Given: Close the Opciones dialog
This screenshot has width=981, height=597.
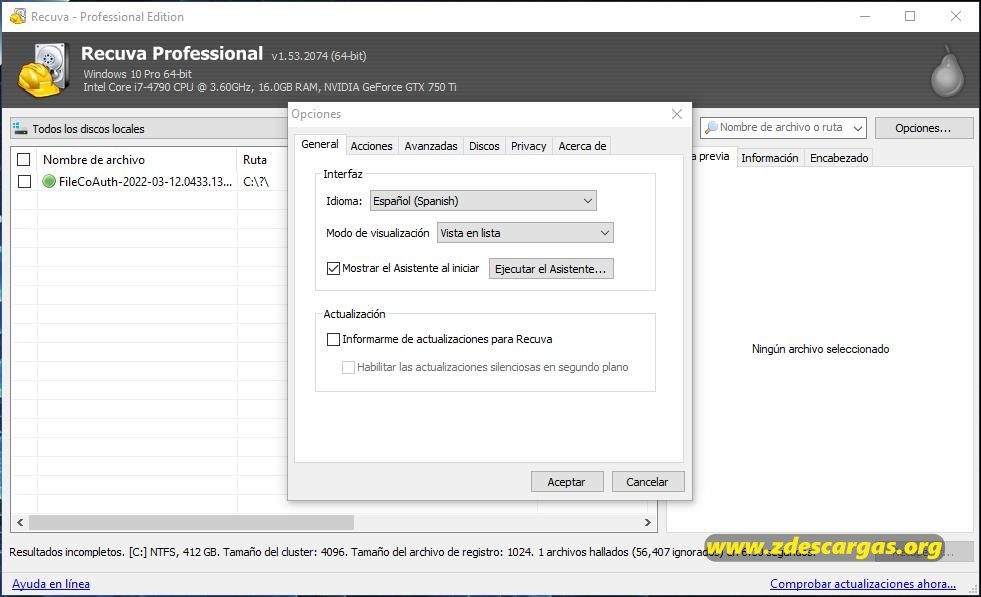Looking at the screenshot, I should coord(676,114).
